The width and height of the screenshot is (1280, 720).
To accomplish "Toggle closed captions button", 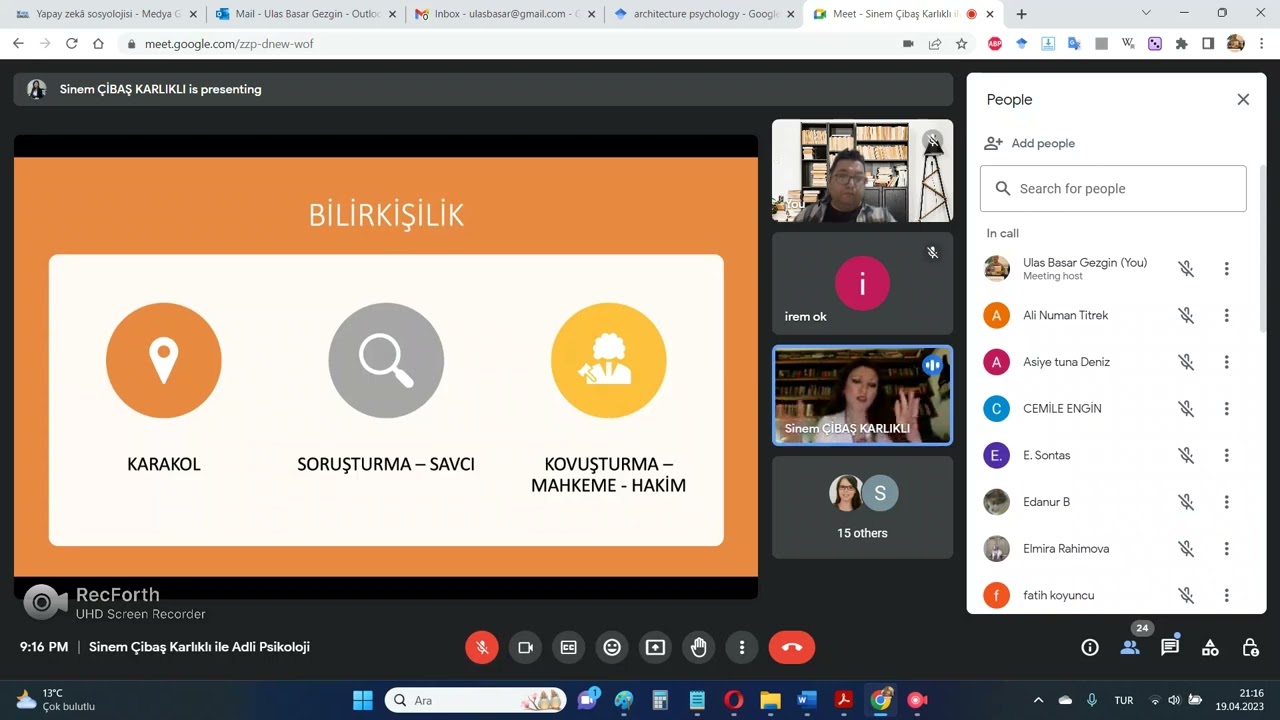I will [568, 647].
